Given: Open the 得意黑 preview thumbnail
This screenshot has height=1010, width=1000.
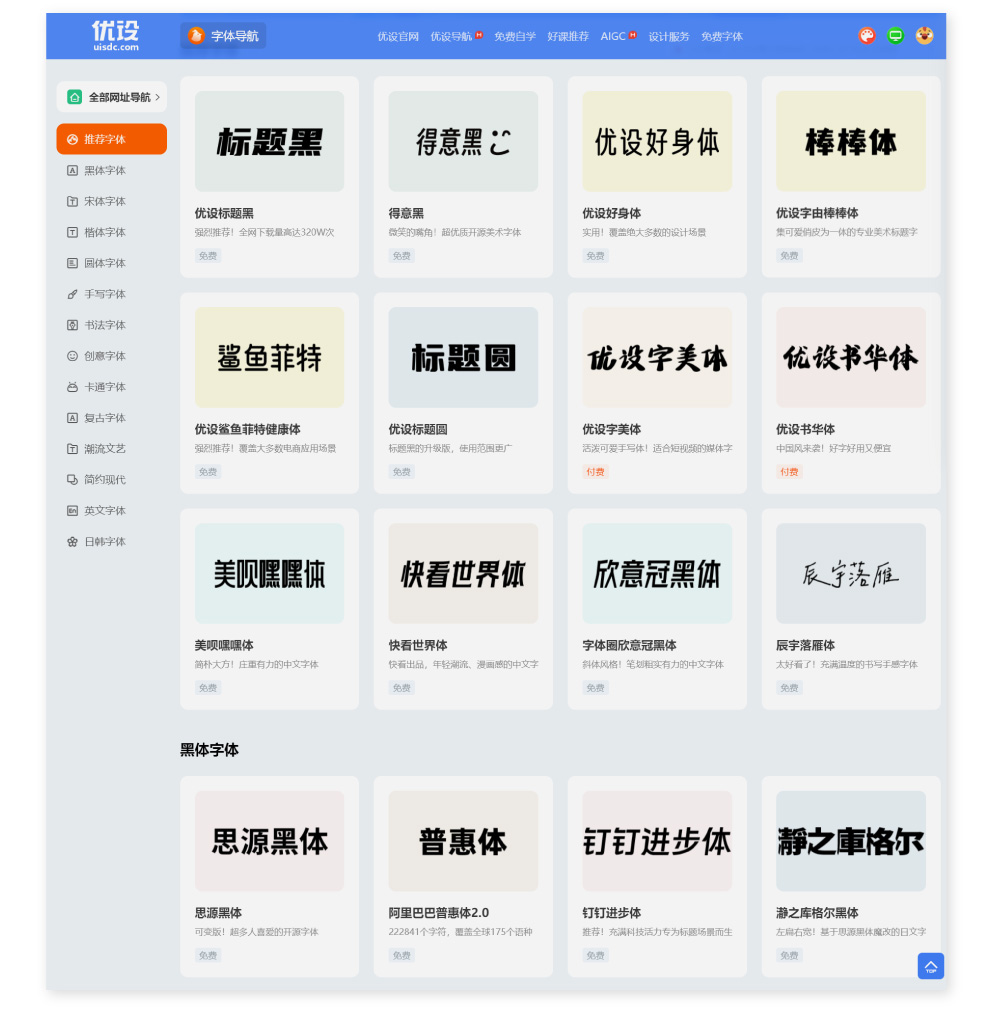Looking at the screenshot, I should pyautogui.click(x=463, y=141).
